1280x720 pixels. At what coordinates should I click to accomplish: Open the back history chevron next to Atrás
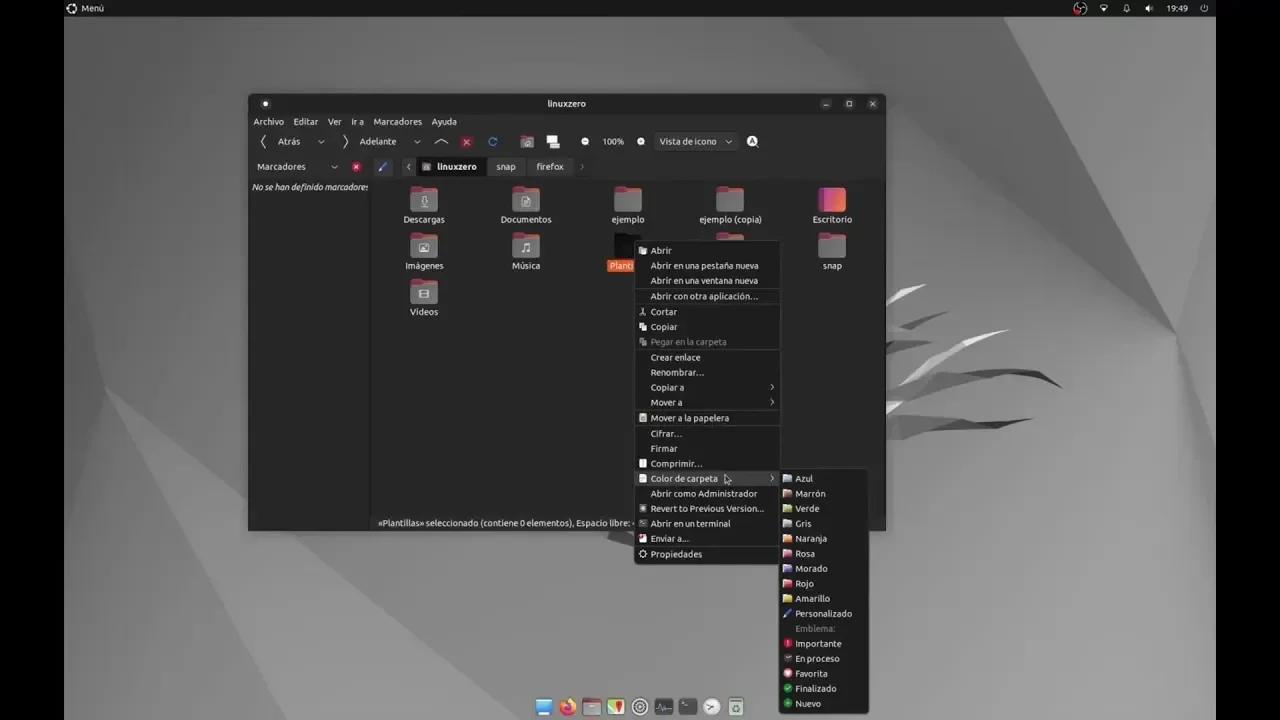(320, 141)
